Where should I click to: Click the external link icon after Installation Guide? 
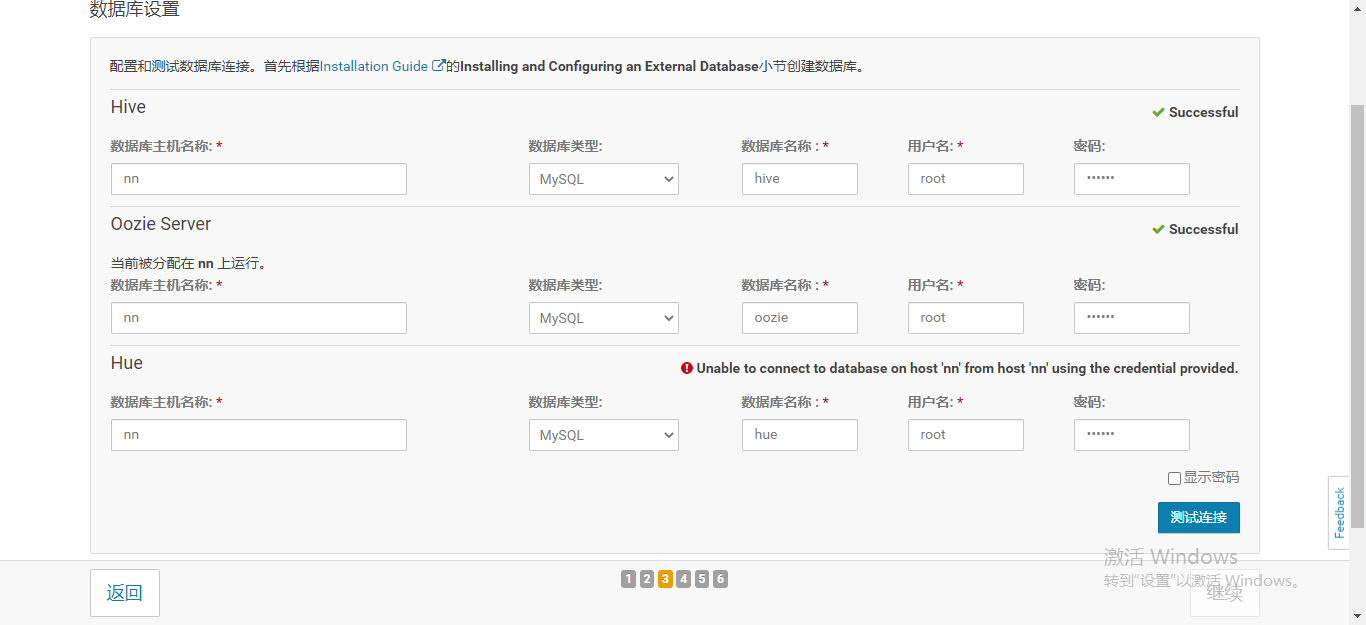[438, 66]
